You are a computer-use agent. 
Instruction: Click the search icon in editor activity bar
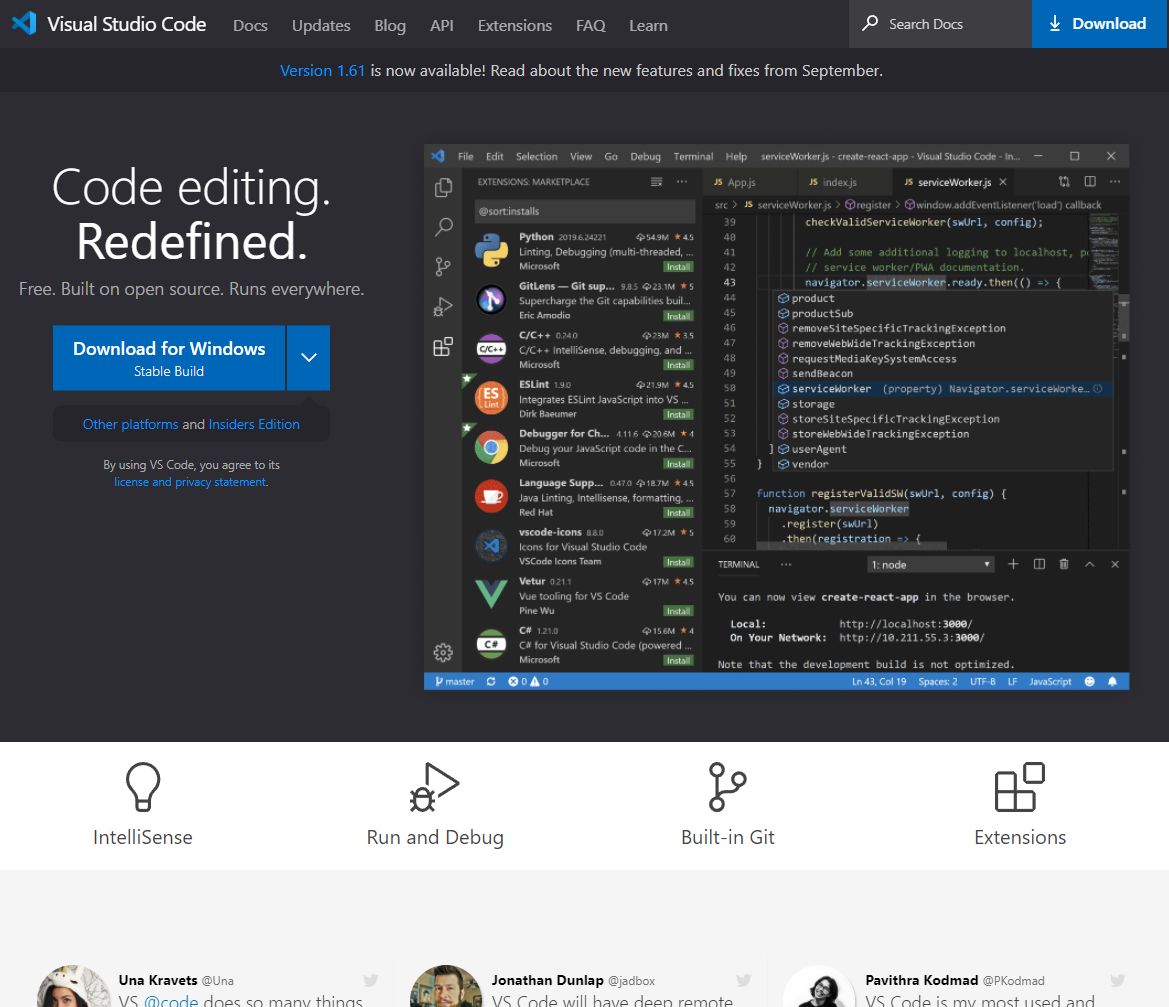[444, 227]
